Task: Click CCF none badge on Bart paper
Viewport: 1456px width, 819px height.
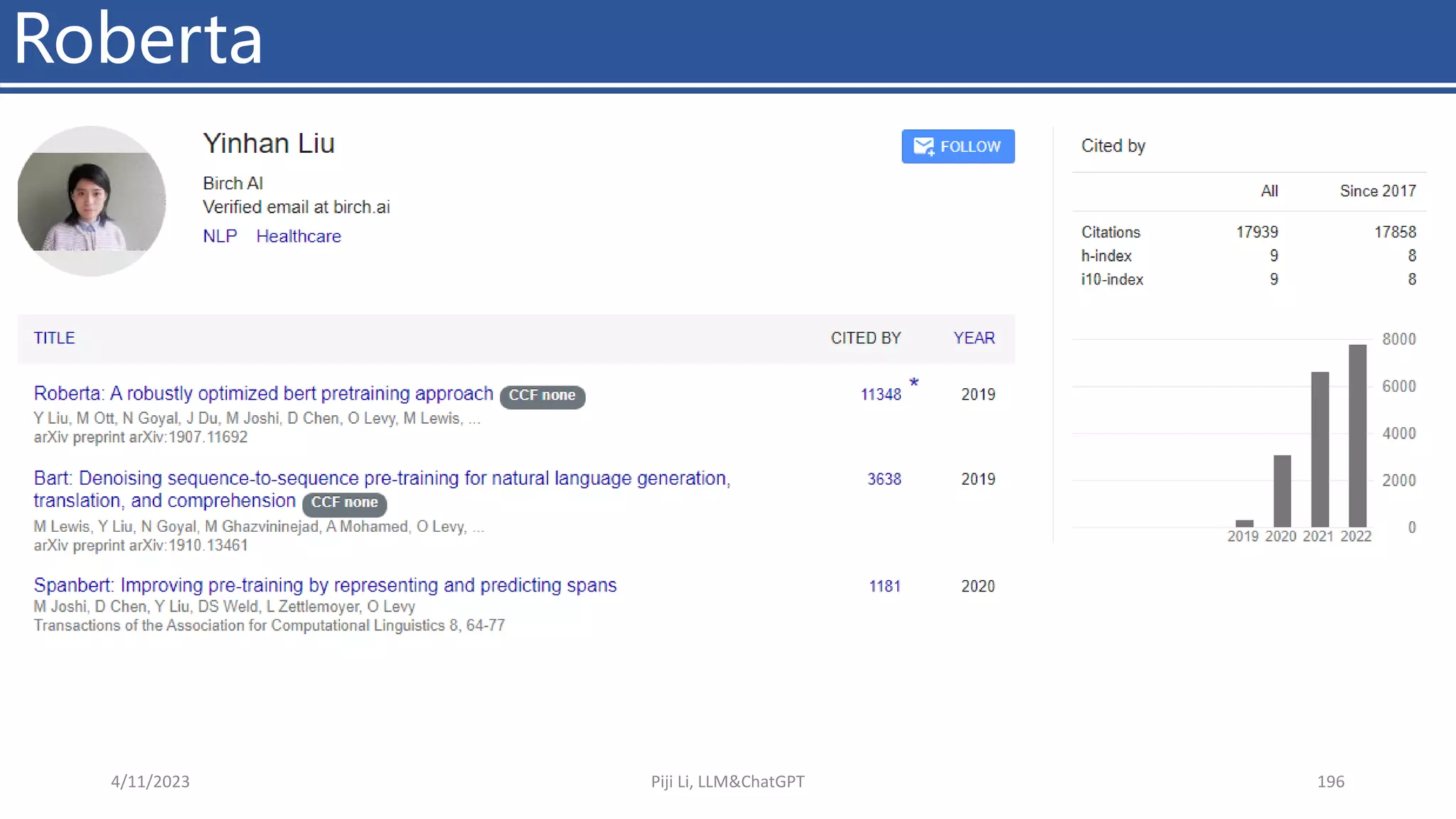Action: [344, 503]
